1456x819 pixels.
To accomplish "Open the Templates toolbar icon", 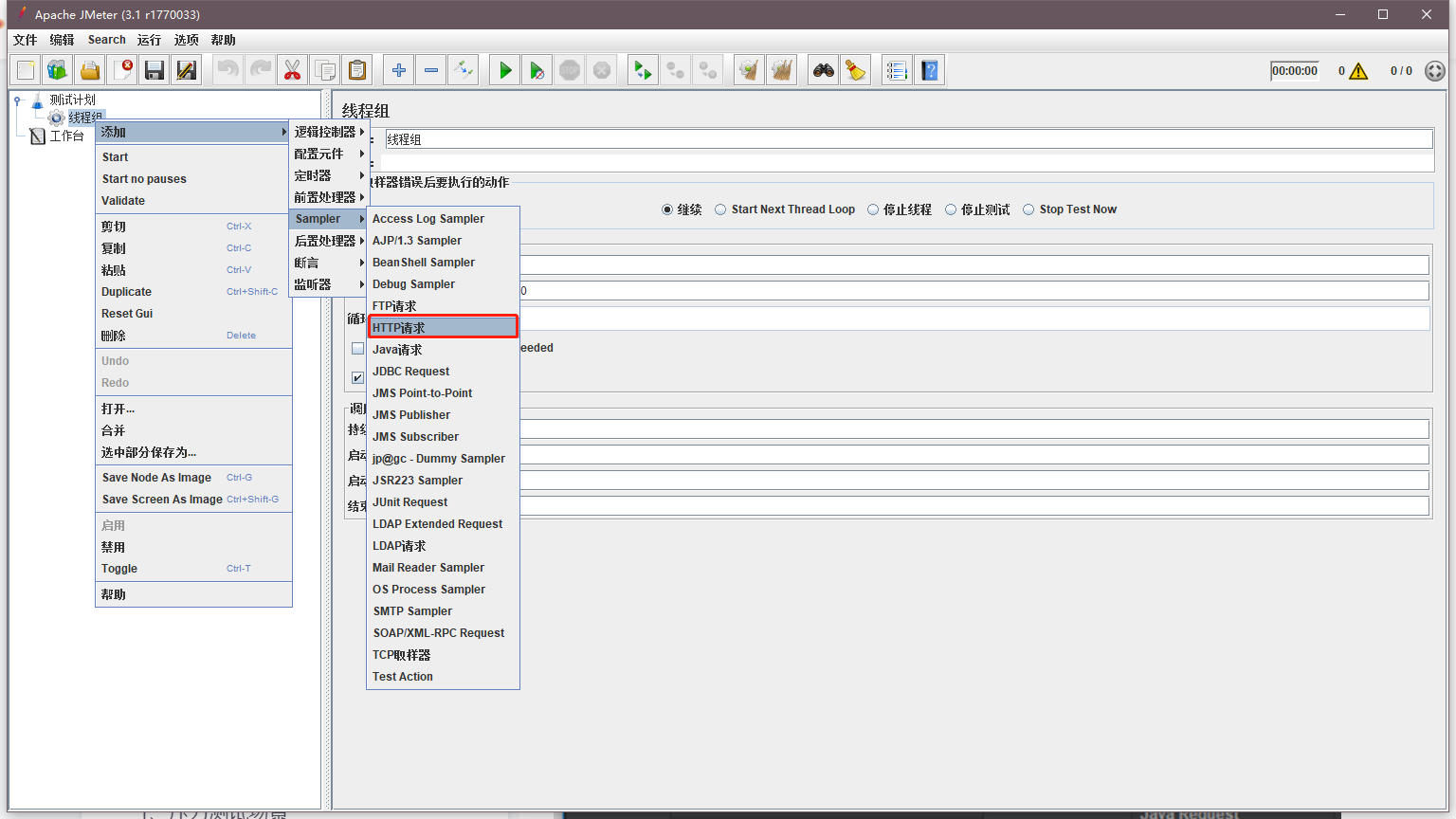I will coord(58,70).
